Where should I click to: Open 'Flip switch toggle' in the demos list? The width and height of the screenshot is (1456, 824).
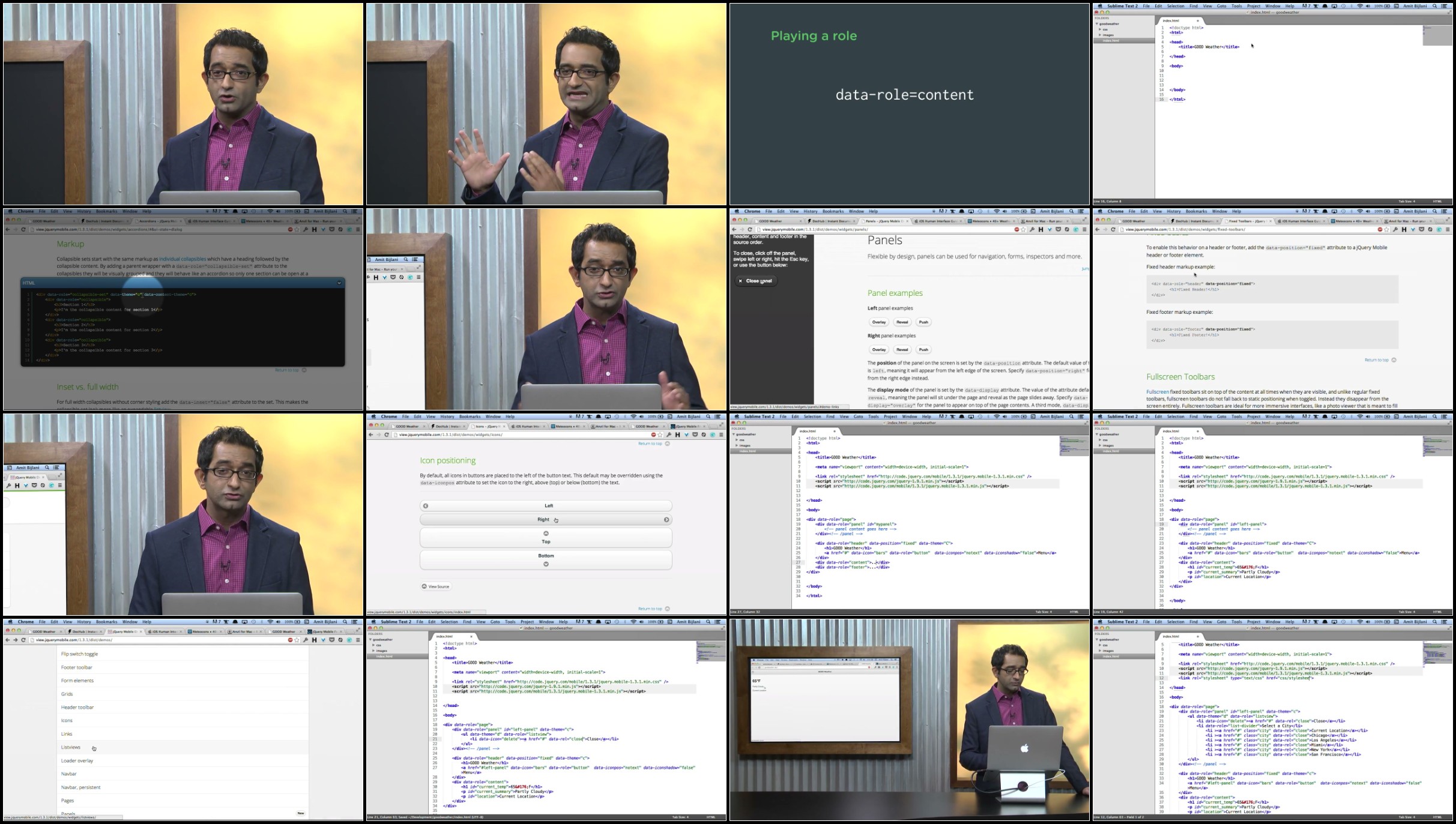click(x=183, y=654)
